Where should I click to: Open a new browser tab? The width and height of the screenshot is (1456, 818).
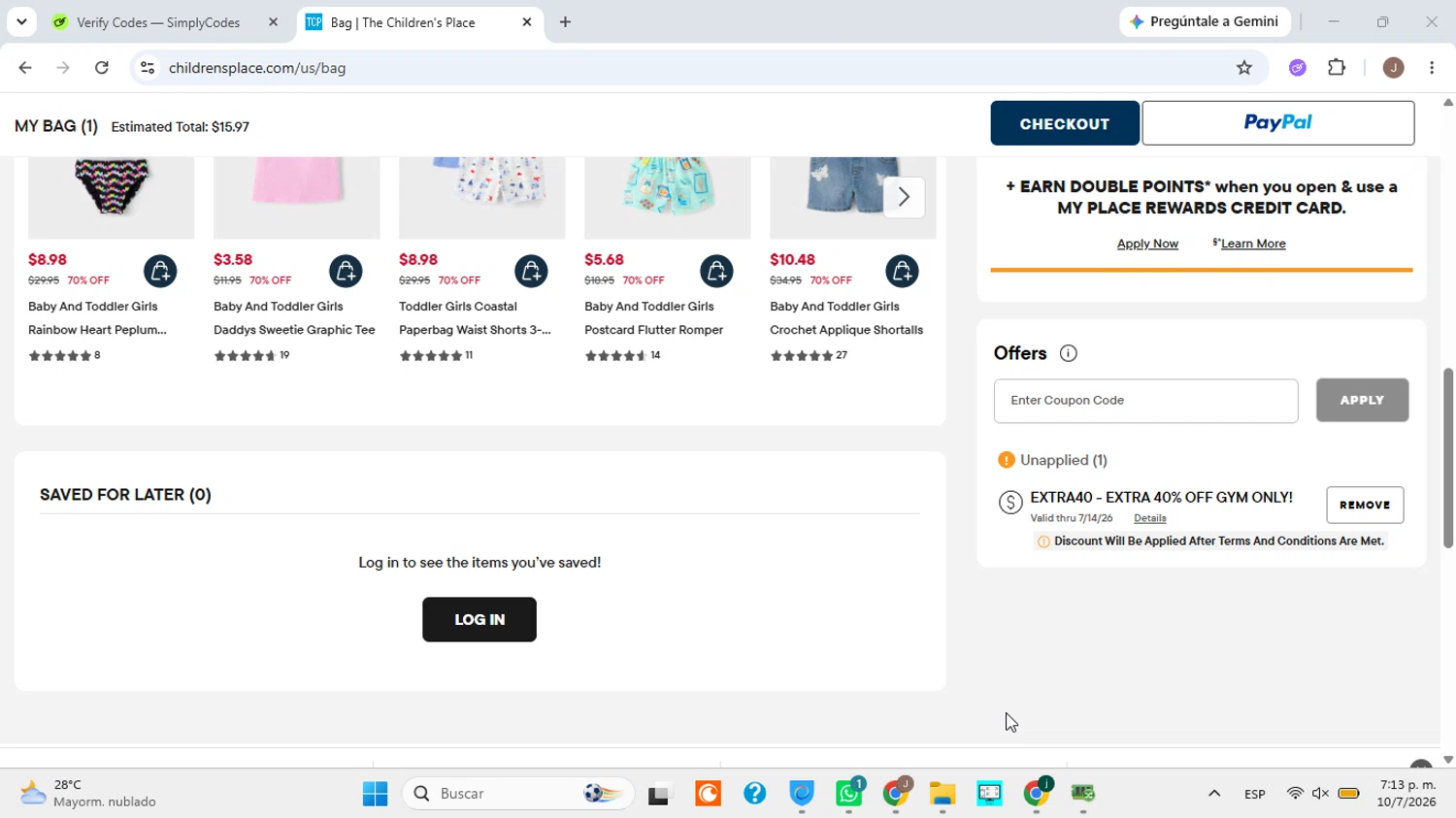(565, 22)
